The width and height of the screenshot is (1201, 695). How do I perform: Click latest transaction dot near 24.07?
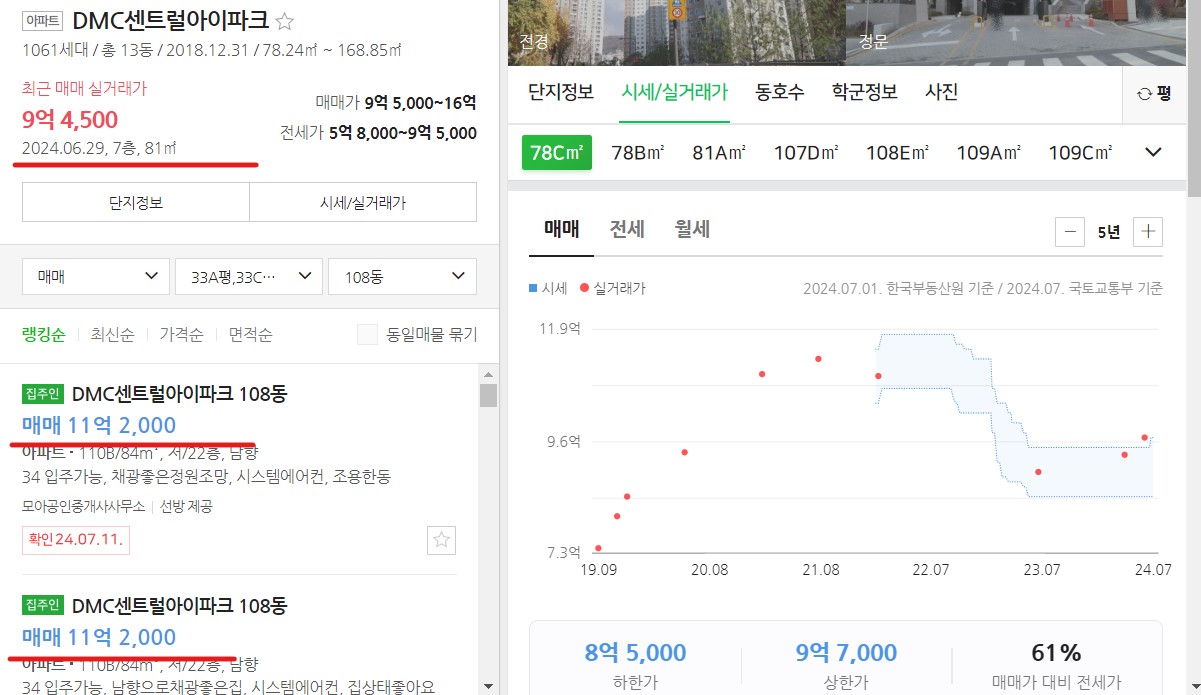point(1144,438)
